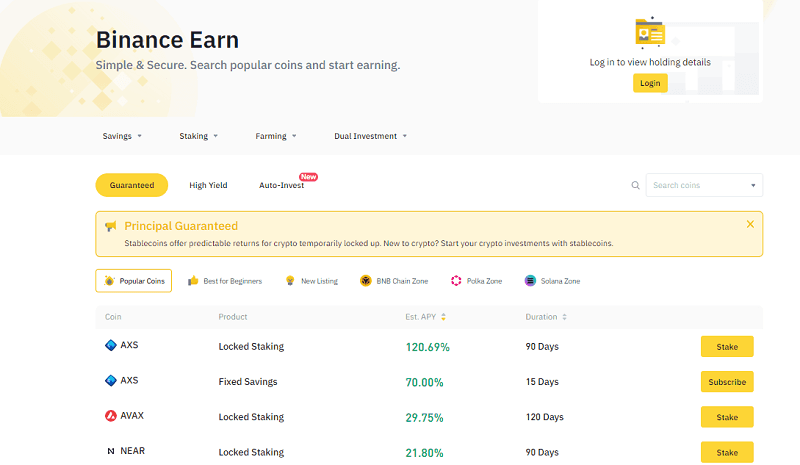Click the AXS coin icon in Fixed Savings row
The image size is (800, 465).
pos(111,380)
